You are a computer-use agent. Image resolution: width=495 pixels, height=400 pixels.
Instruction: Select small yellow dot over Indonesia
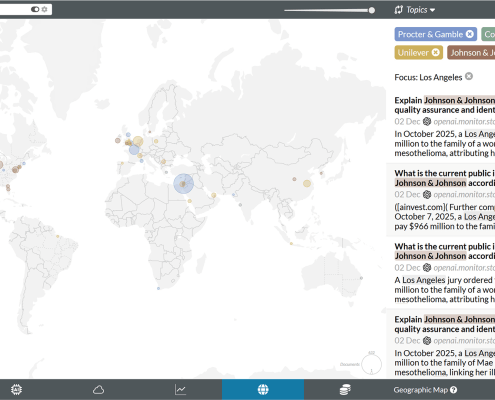[291, 244]
